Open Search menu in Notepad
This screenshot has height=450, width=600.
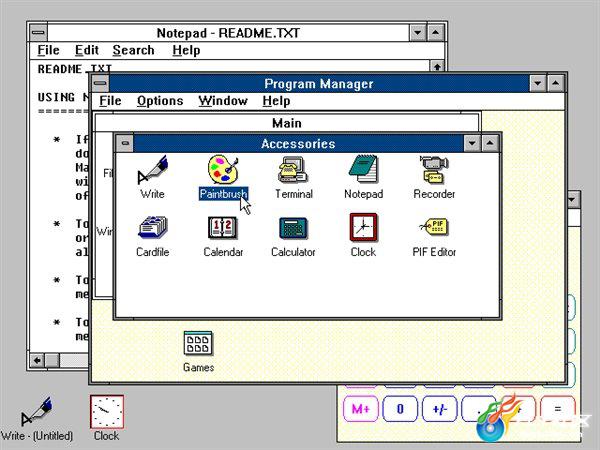(x=133, y=50)
